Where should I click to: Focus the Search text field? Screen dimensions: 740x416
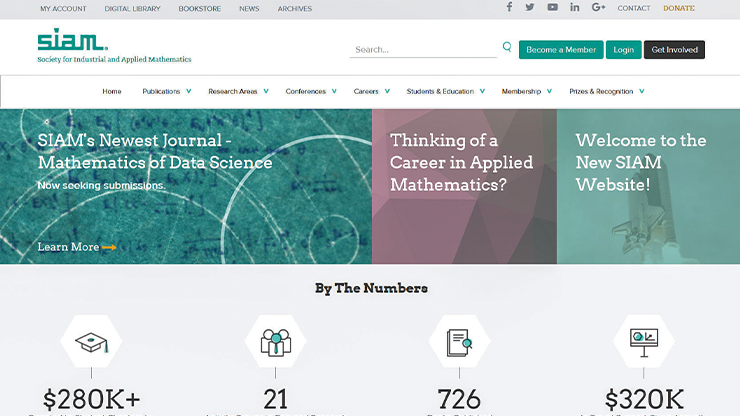[x=422, y=49]
